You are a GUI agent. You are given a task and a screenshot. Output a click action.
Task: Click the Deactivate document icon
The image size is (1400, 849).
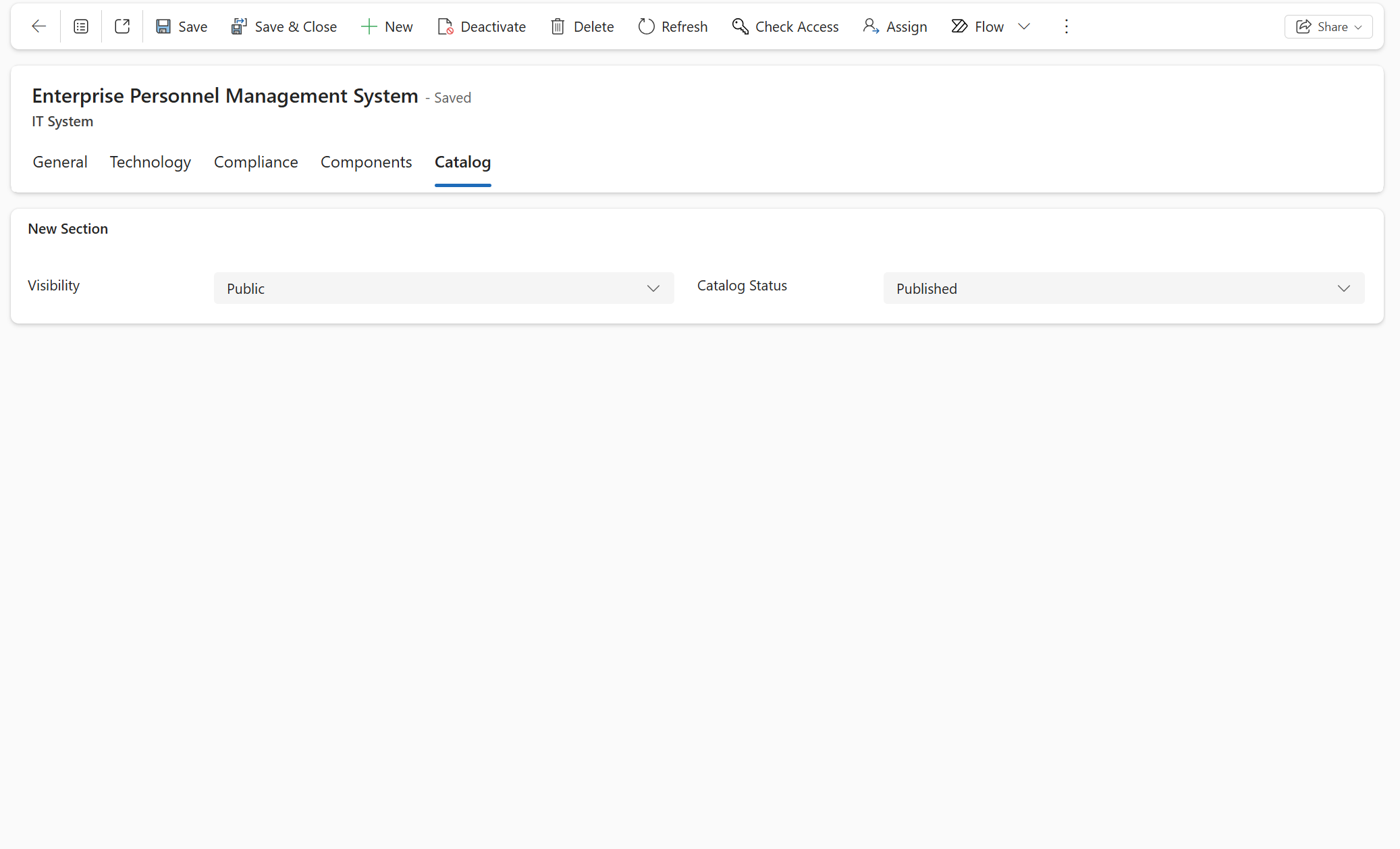point(445,26)
